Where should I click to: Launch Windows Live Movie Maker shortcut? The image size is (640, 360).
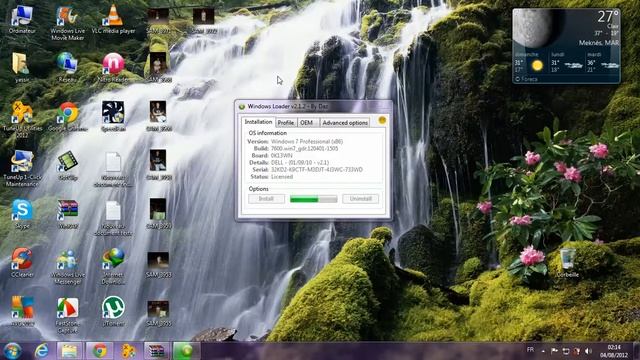[68, 23]
